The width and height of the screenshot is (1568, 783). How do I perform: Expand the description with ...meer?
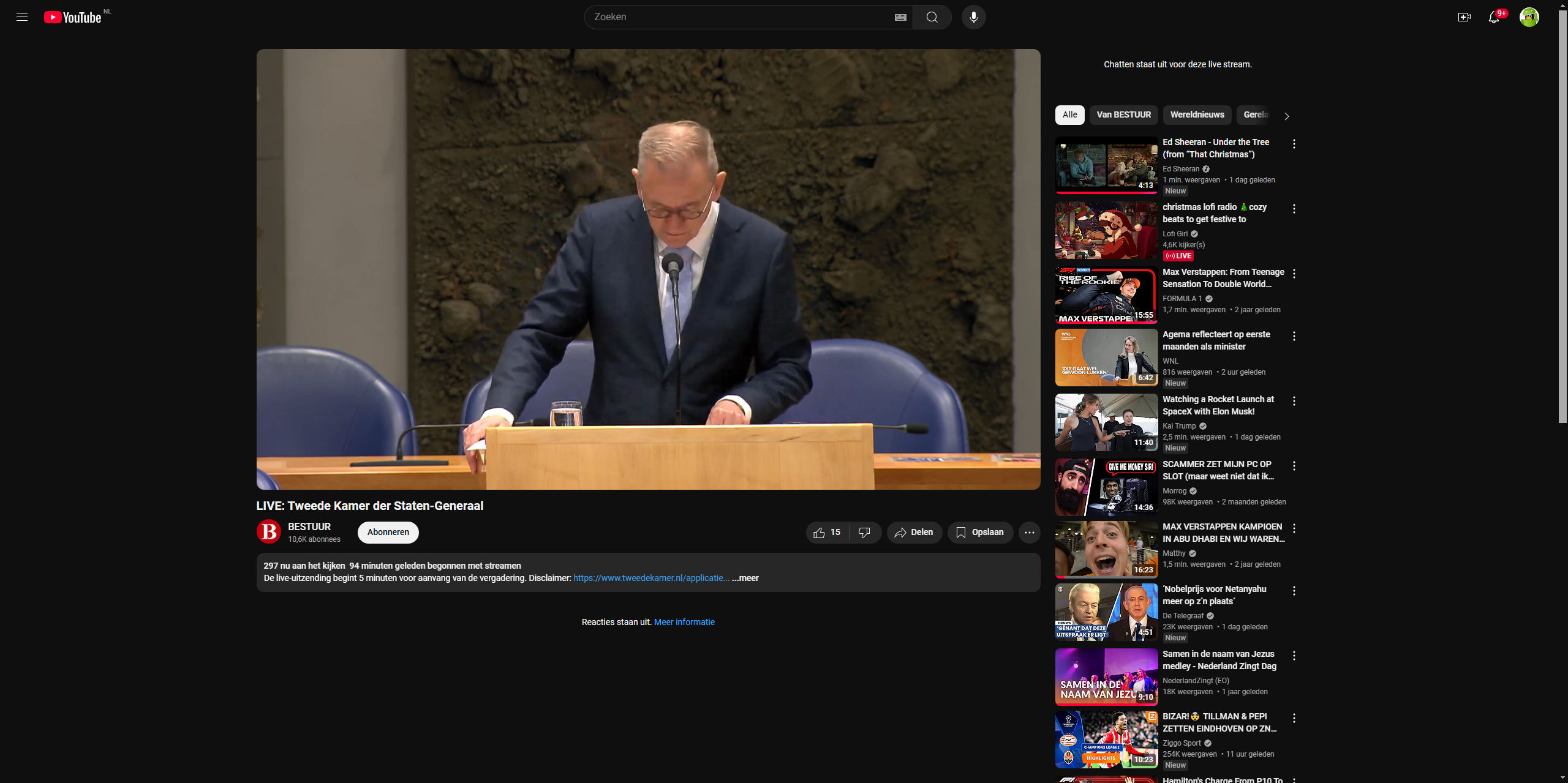click(x=745, y=579)
